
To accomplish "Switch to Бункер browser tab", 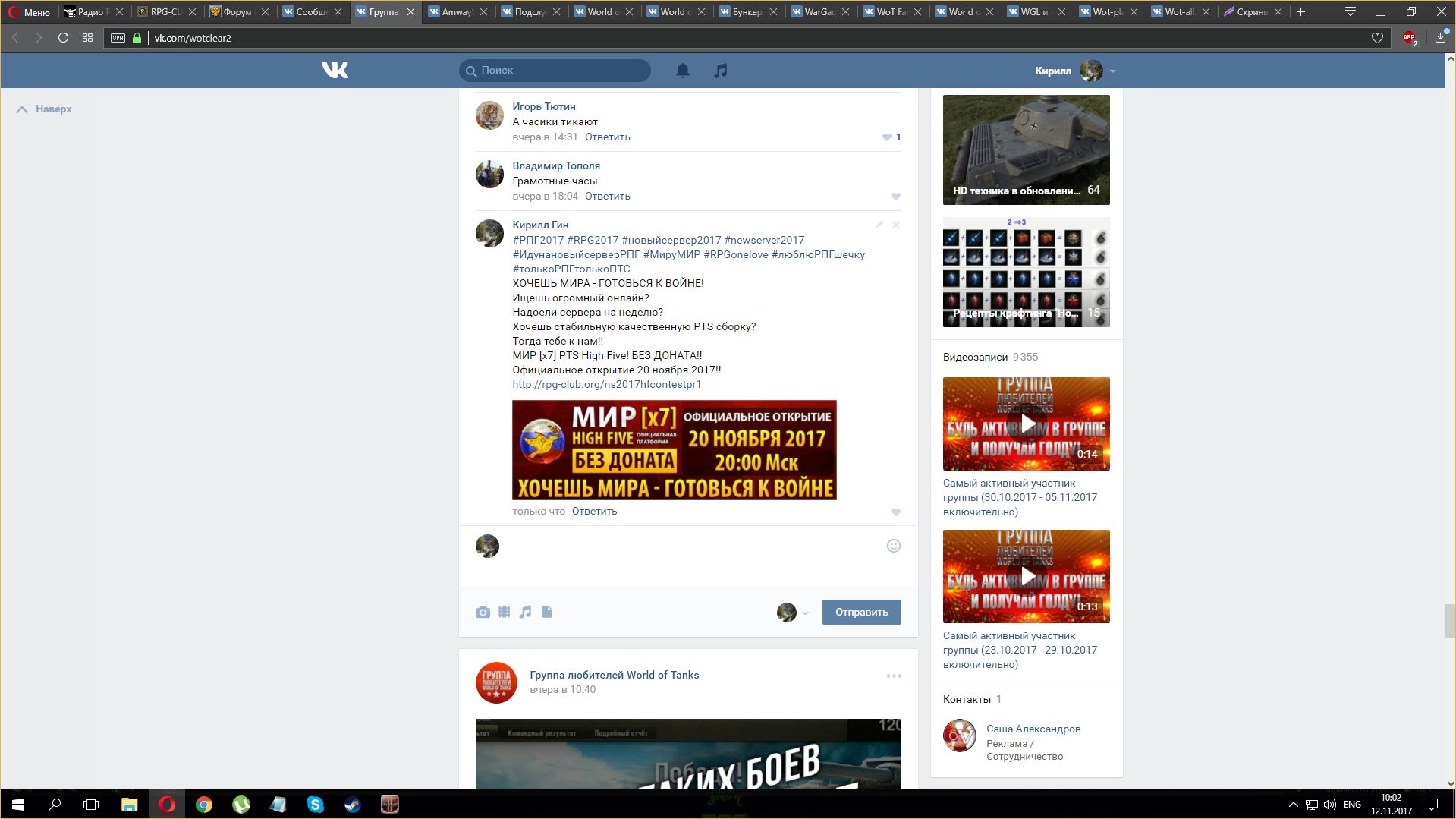I will pyautogui.click(x=747, y=12).
